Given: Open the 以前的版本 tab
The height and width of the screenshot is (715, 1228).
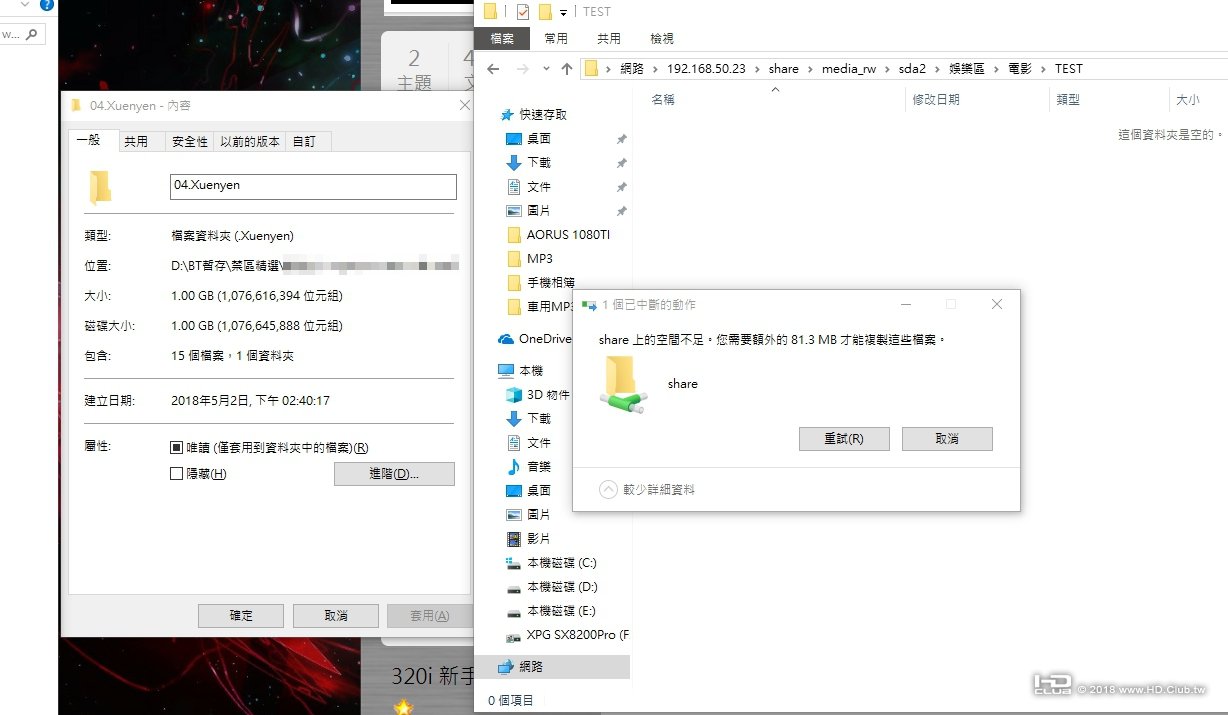Looking at the screenshot, I should pyautogui.click(x=250, y=142).
